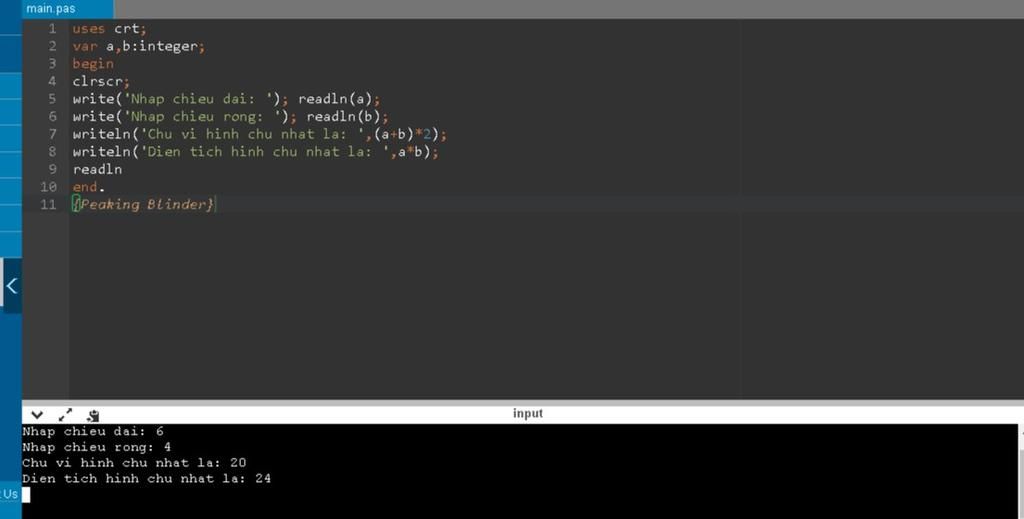Focus the console input cursor block
Viewport: 1024px width, 519px height.
click(x=26, y=495)
